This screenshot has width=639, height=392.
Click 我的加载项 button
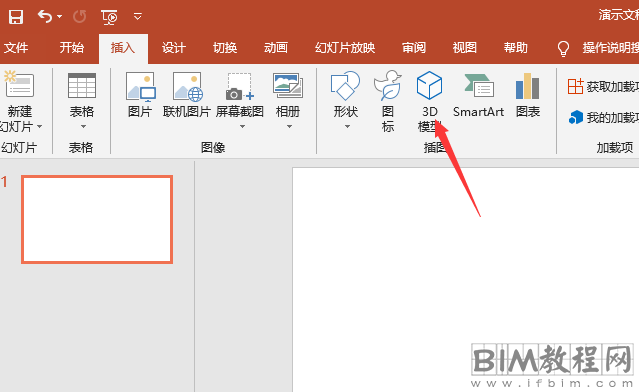pyautogui.click(x=603, y=118)
